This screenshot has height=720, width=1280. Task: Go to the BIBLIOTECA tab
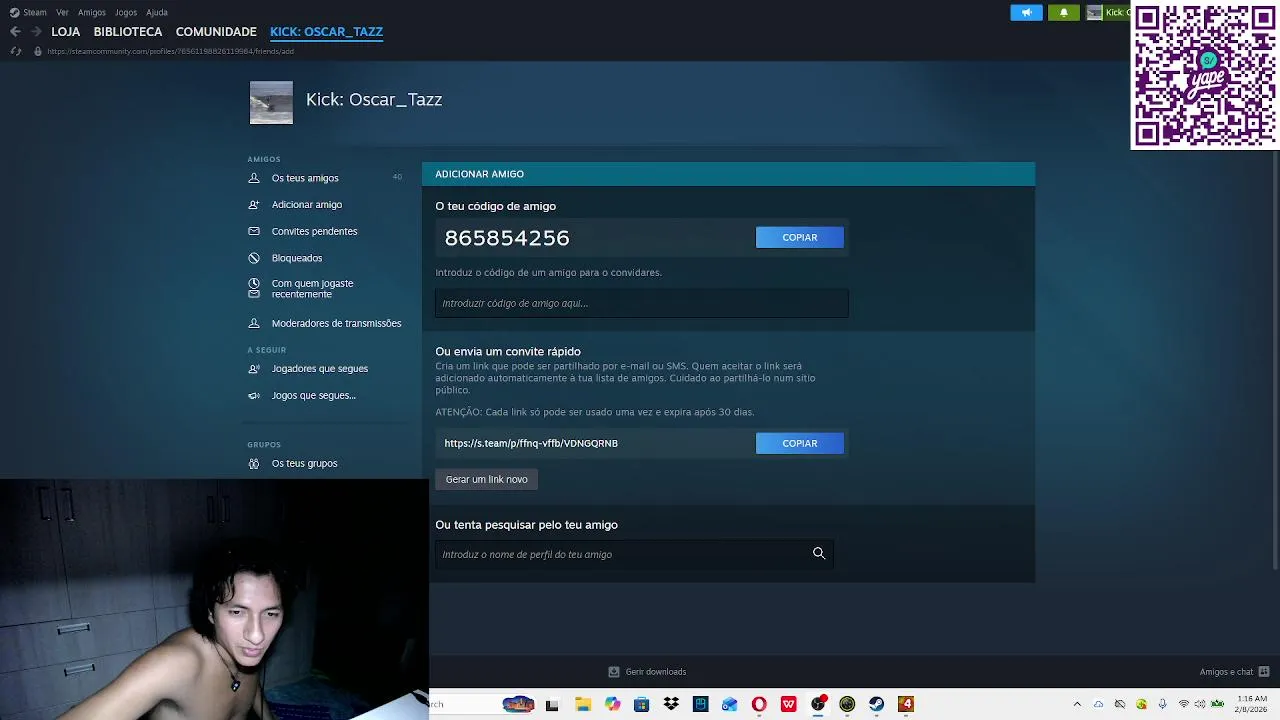[128, 31]
